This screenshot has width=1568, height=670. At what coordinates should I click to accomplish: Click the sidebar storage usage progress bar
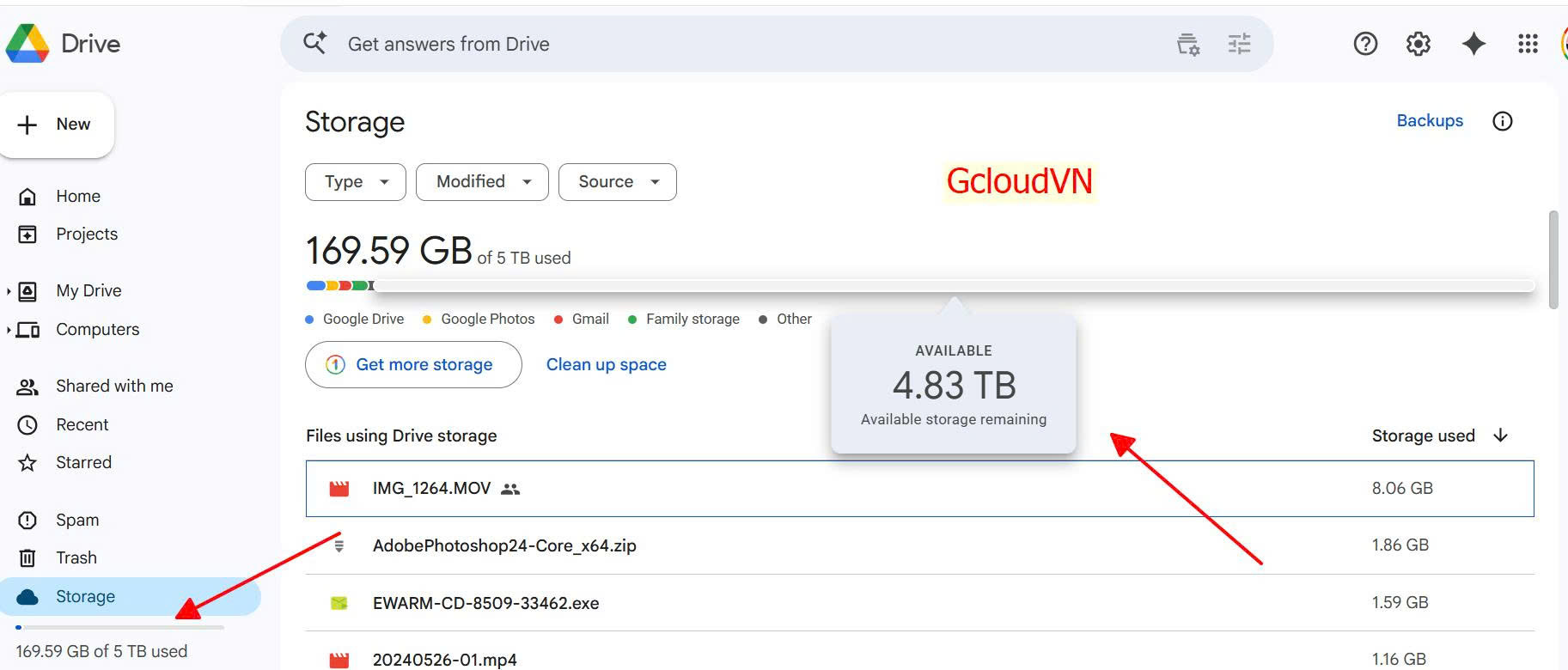(x=120, y=628)
